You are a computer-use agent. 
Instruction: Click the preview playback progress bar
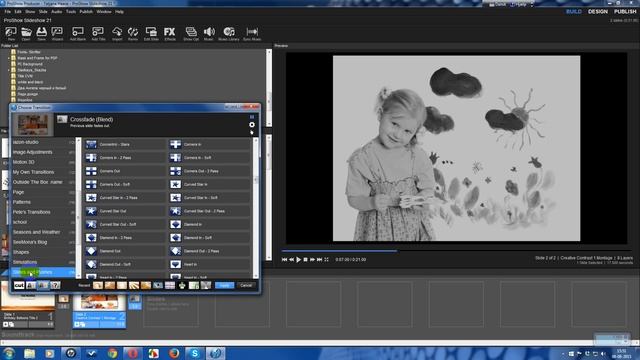click(456, 251)
